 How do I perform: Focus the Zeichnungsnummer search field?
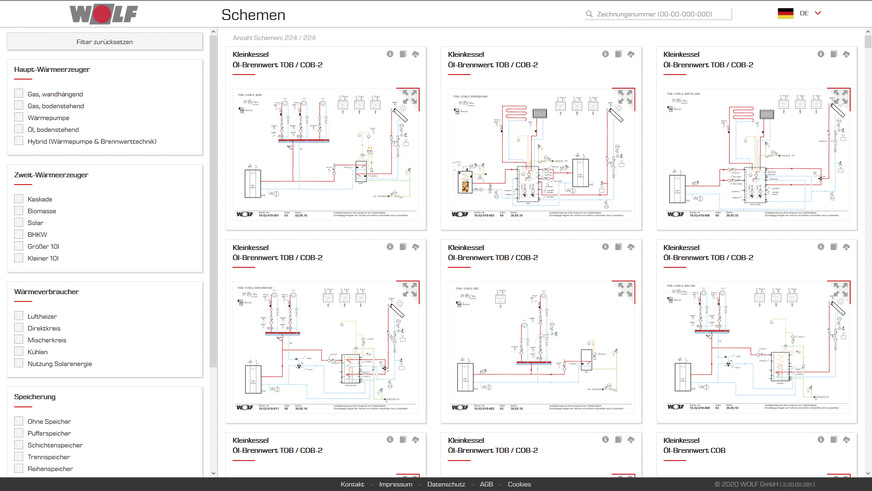[662, 14]
